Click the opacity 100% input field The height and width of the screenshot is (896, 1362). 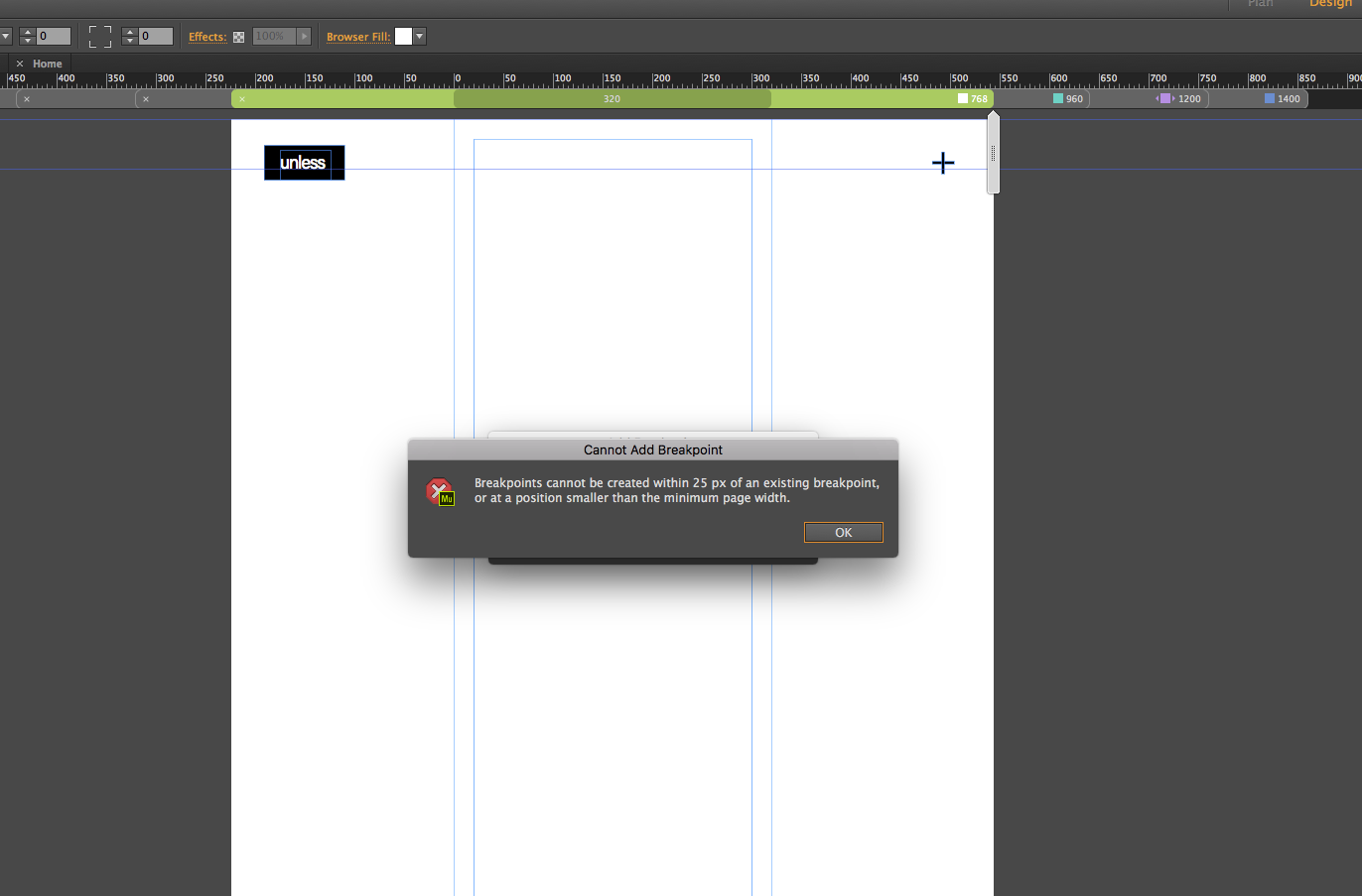(274, 37)
